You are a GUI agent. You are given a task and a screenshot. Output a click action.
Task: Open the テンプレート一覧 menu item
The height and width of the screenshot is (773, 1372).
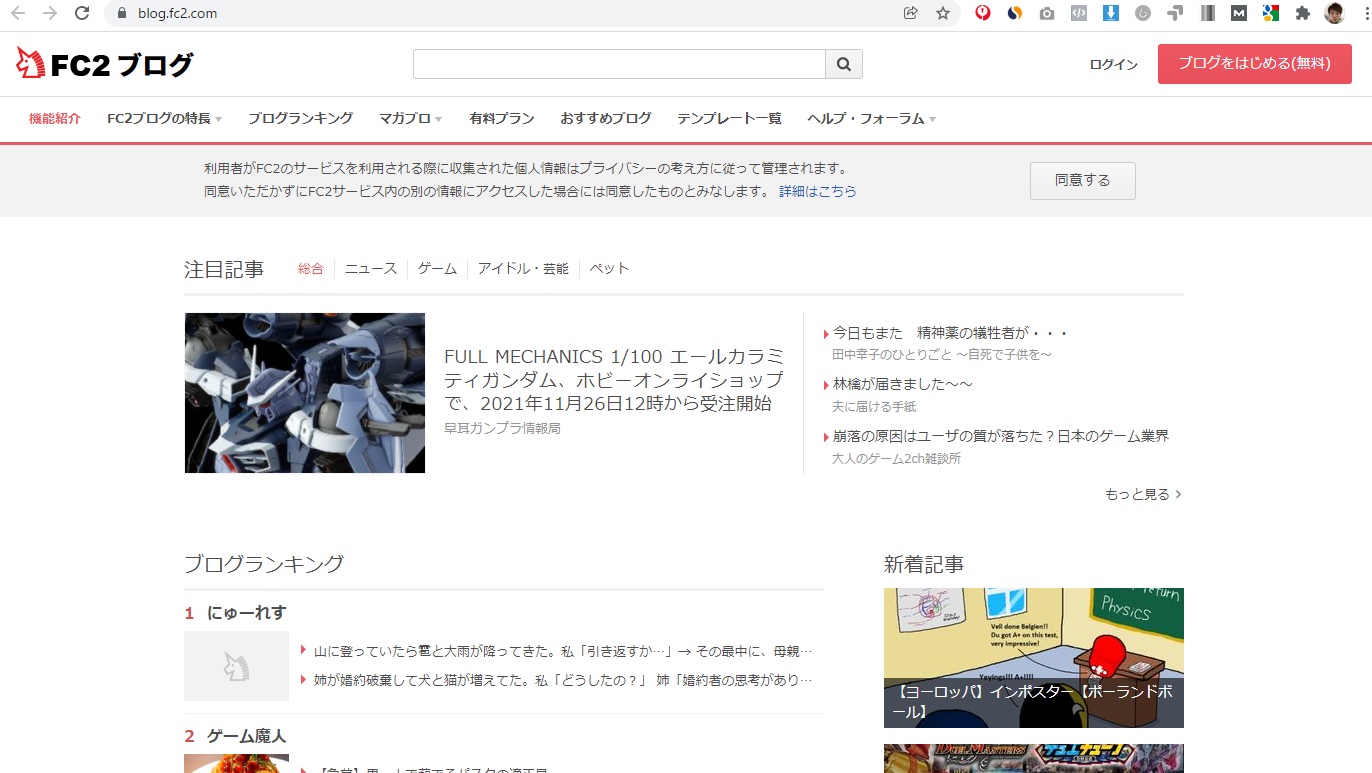click(x=729, y=118)
